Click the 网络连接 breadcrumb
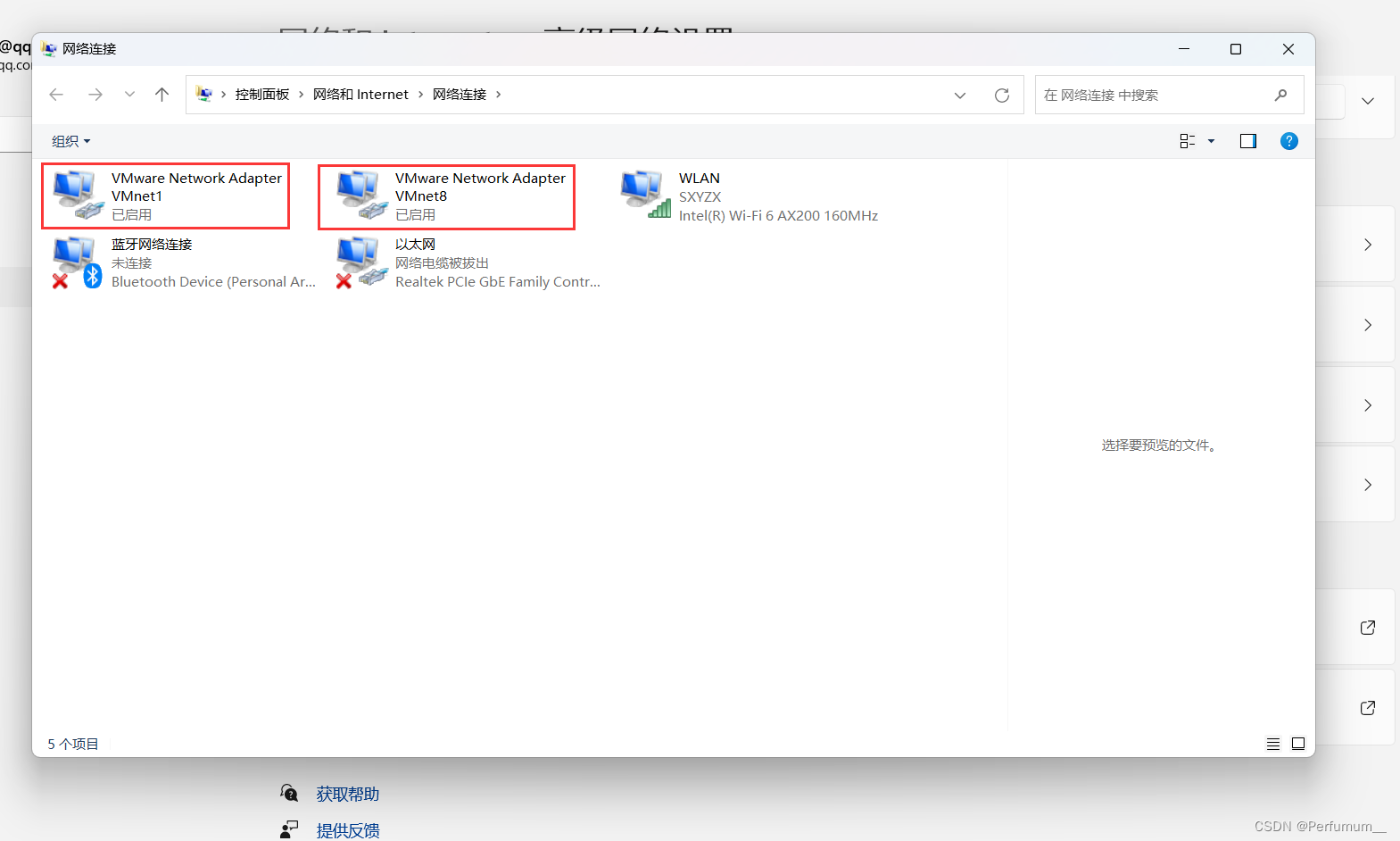The width and height of the screenshot is (1400, 841). [x=460, y=95]
